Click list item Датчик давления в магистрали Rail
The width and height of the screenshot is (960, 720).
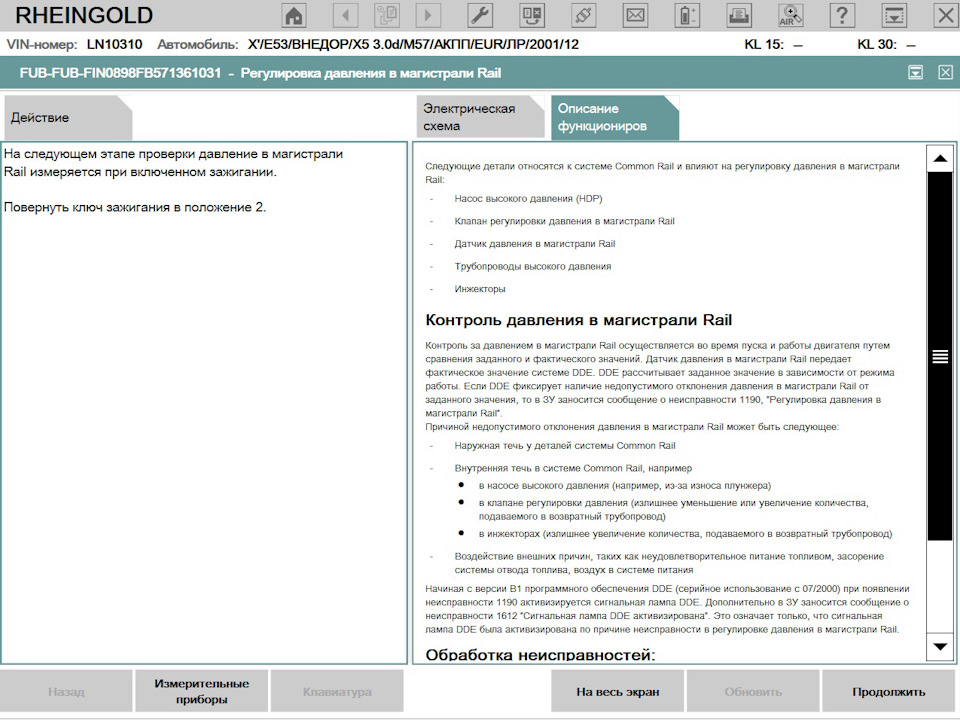534,244
